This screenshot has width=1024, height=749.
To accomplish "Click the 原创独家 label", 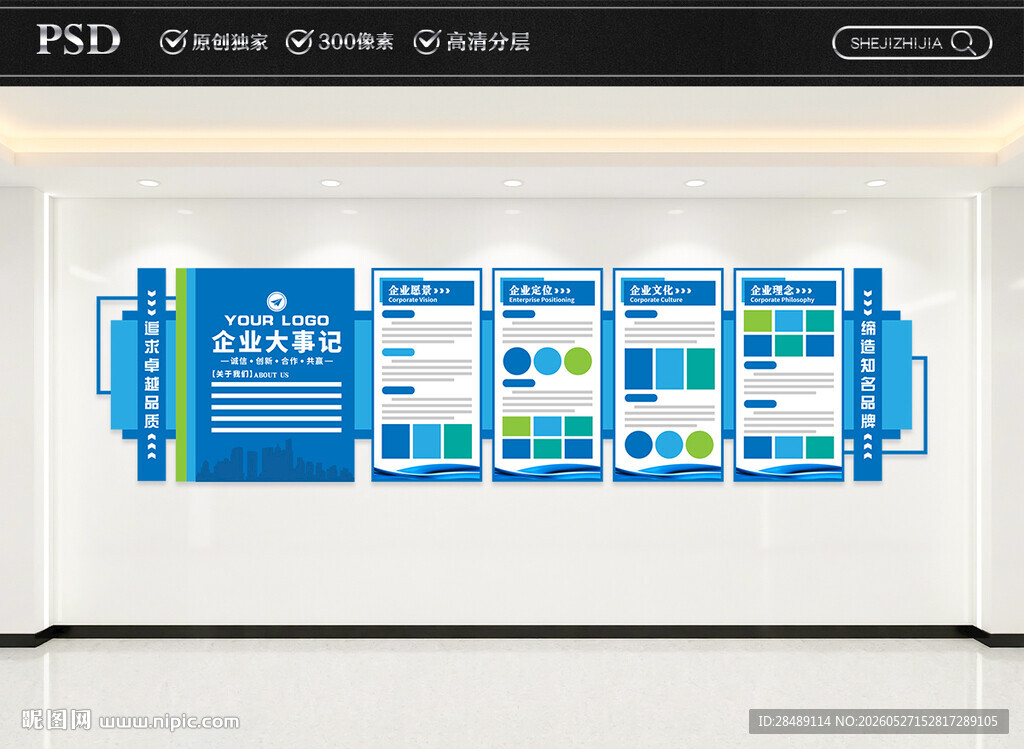I will point(229,42).
